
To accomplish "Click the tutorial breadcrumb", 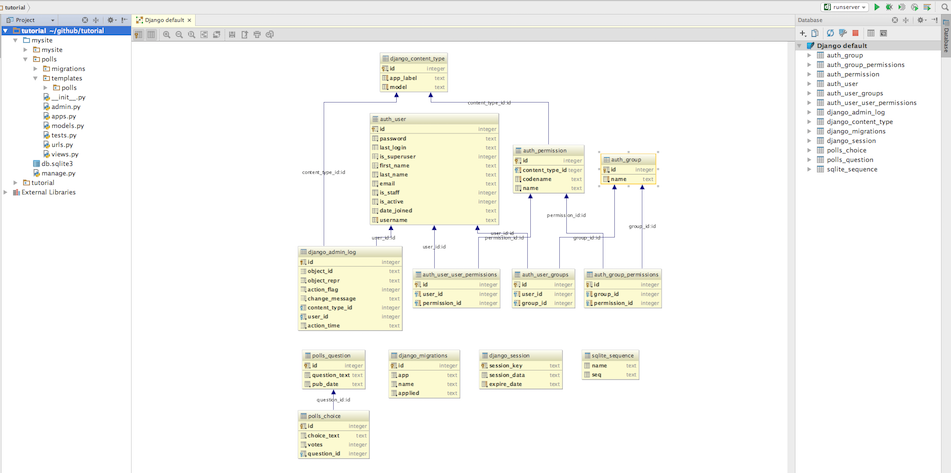I will [x=15, y=7].
